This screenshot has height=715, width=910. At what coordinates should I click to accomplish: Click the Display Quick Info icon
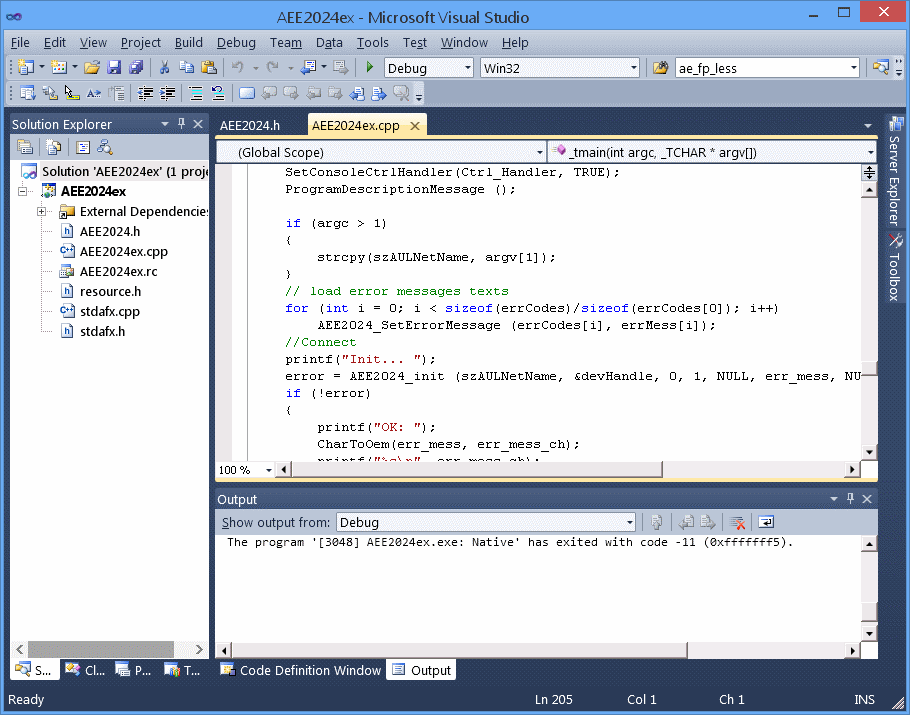[71, 93]
